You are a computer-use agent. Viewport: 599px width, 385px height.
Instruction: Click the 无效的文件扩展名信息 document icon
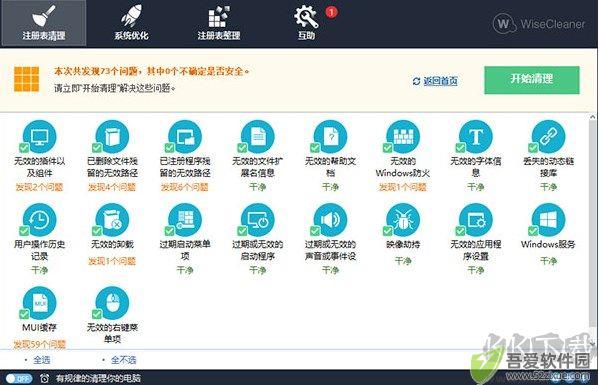[257, 137]
